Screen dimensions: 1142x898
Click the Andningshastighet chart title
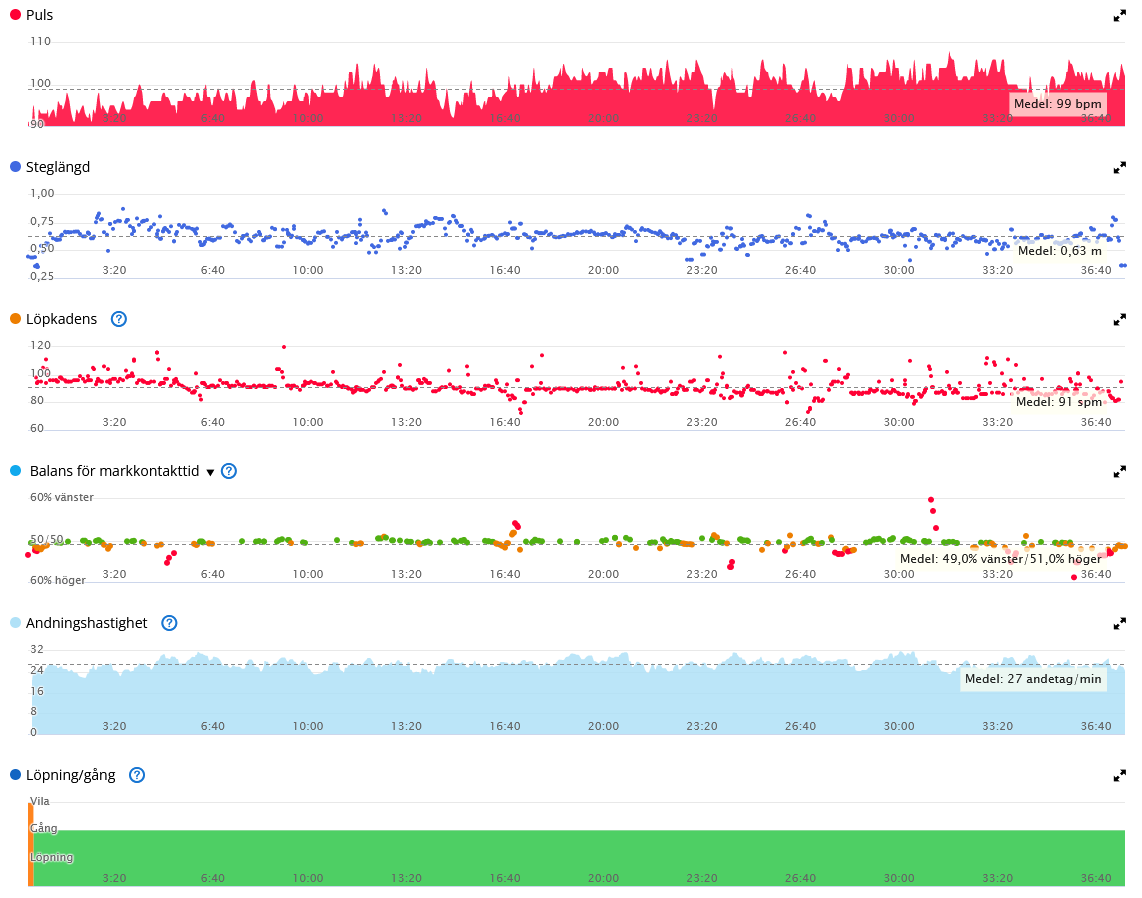point(86,623)
